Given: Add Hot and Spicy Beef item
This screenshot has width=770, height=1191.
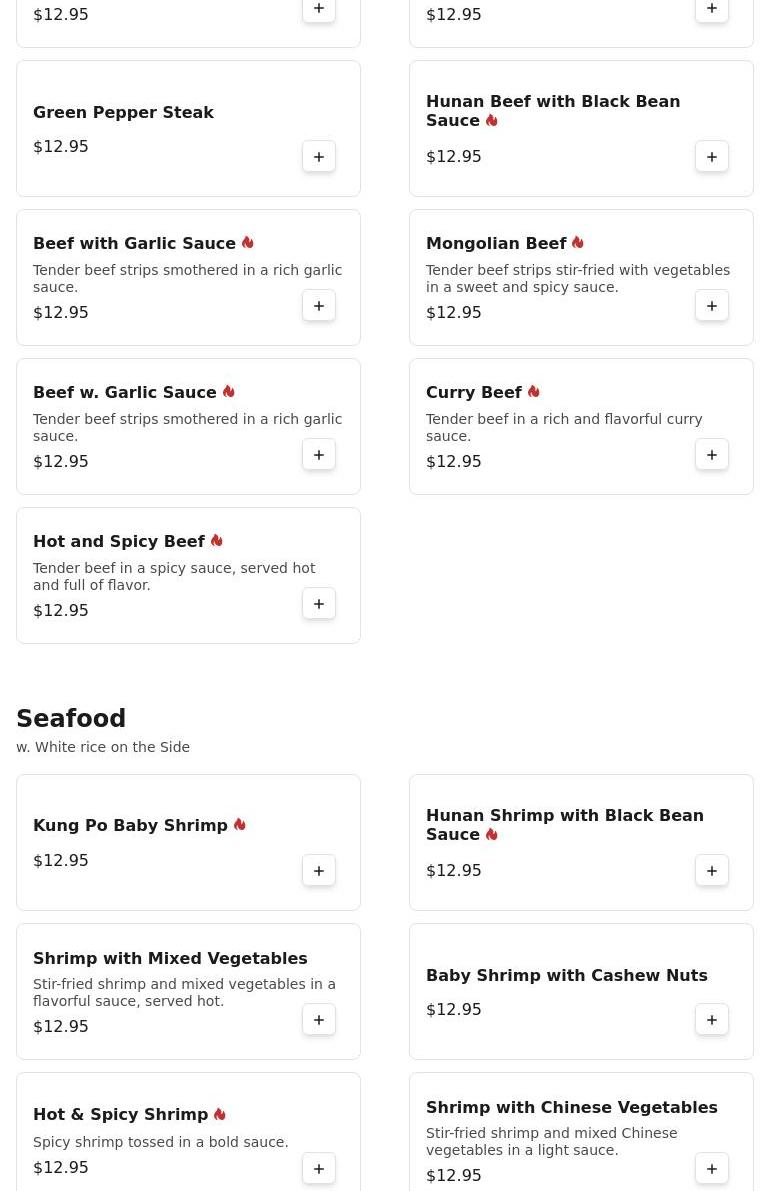Looking at the screenshot, I should coord(319,604).
